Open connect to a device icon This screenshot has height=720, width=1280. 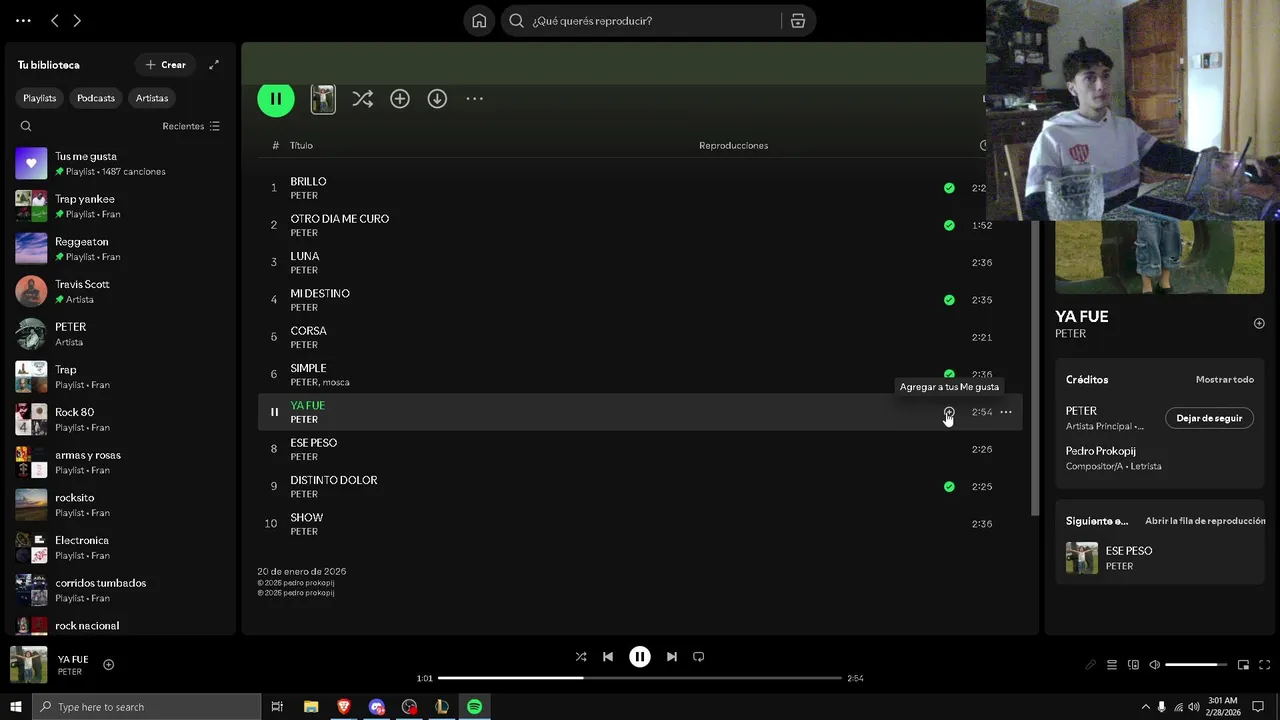pos(1133,665)
